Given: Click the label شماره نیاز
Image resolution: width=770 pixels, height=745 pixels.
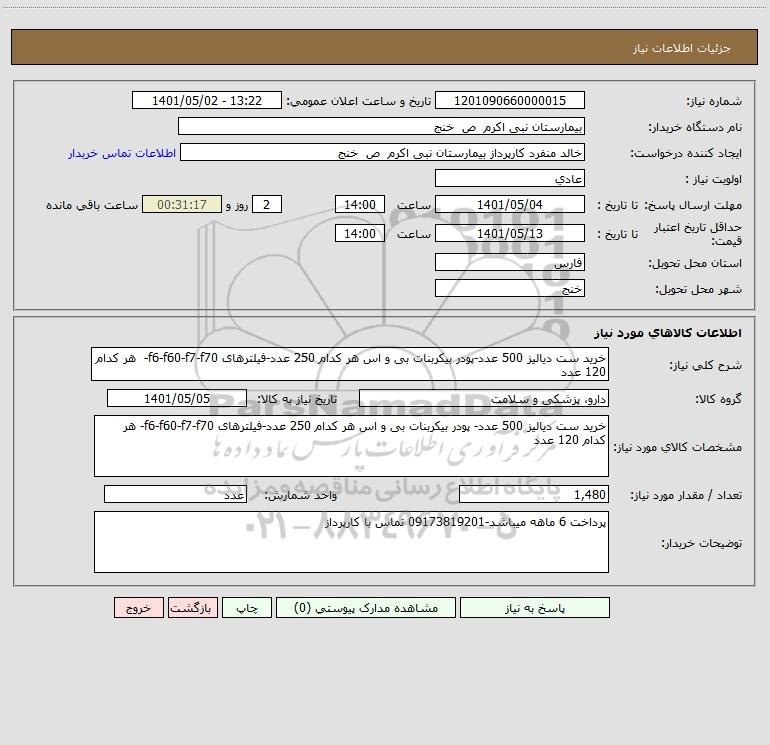Looking at the screenshot, I should coord(714,101).
